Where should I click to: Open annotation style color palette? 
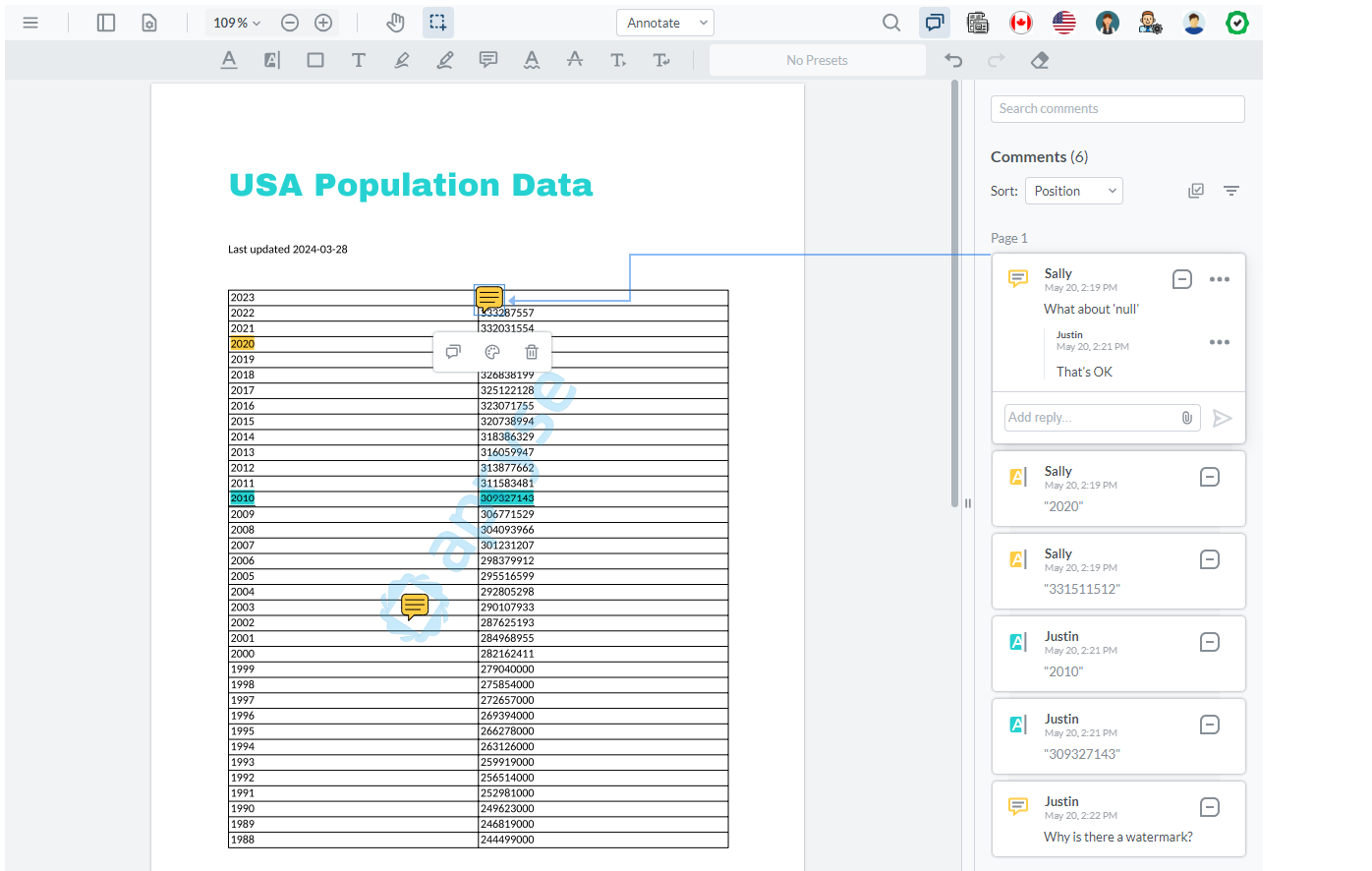(492, 352)
